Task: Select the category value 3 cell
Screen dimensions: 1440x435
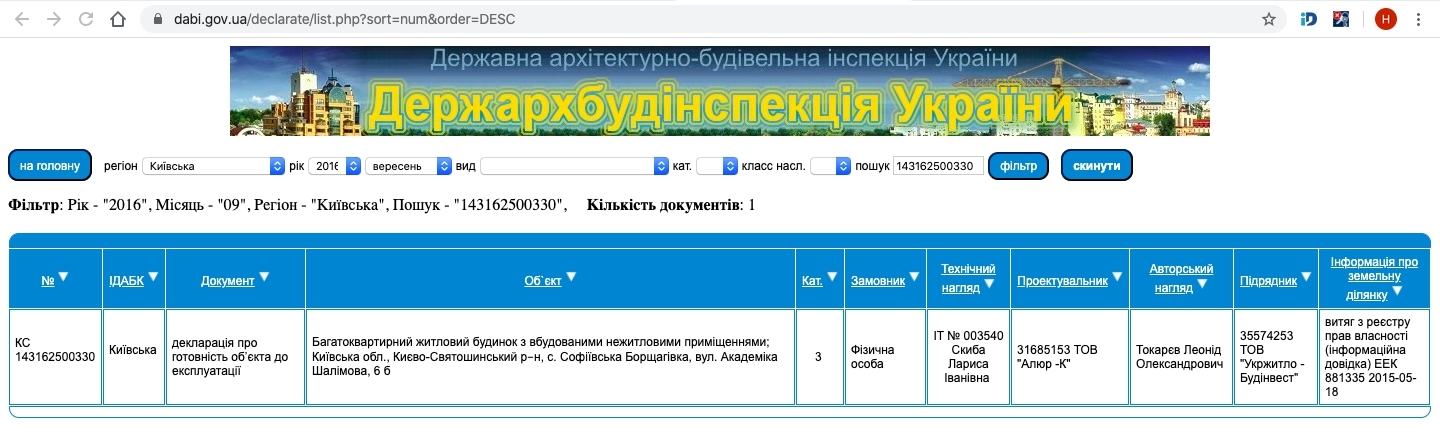Action: tap(819, 357)
